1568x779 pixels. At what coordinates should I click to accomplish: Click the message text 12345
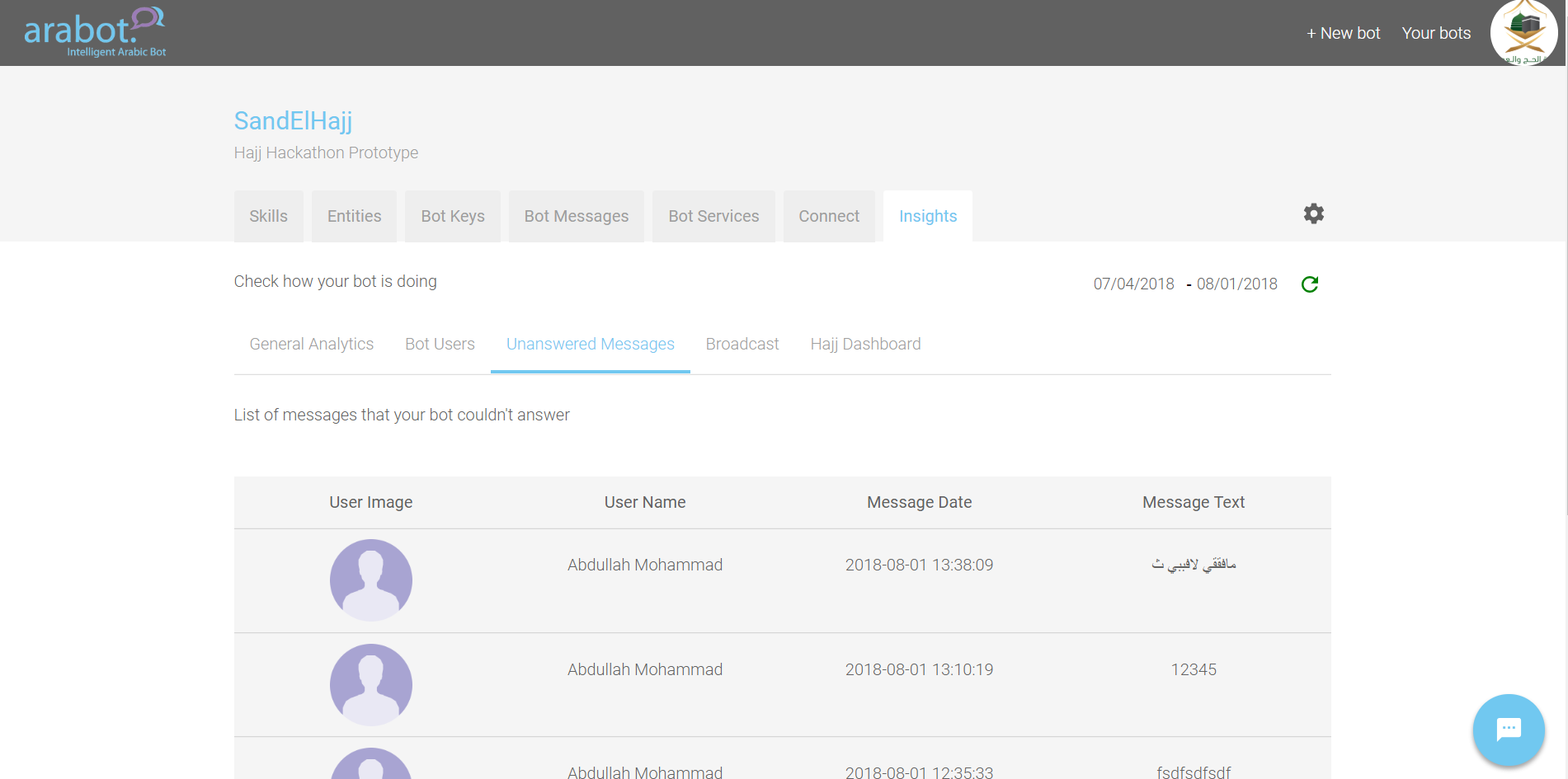(x=1194, y=669)
